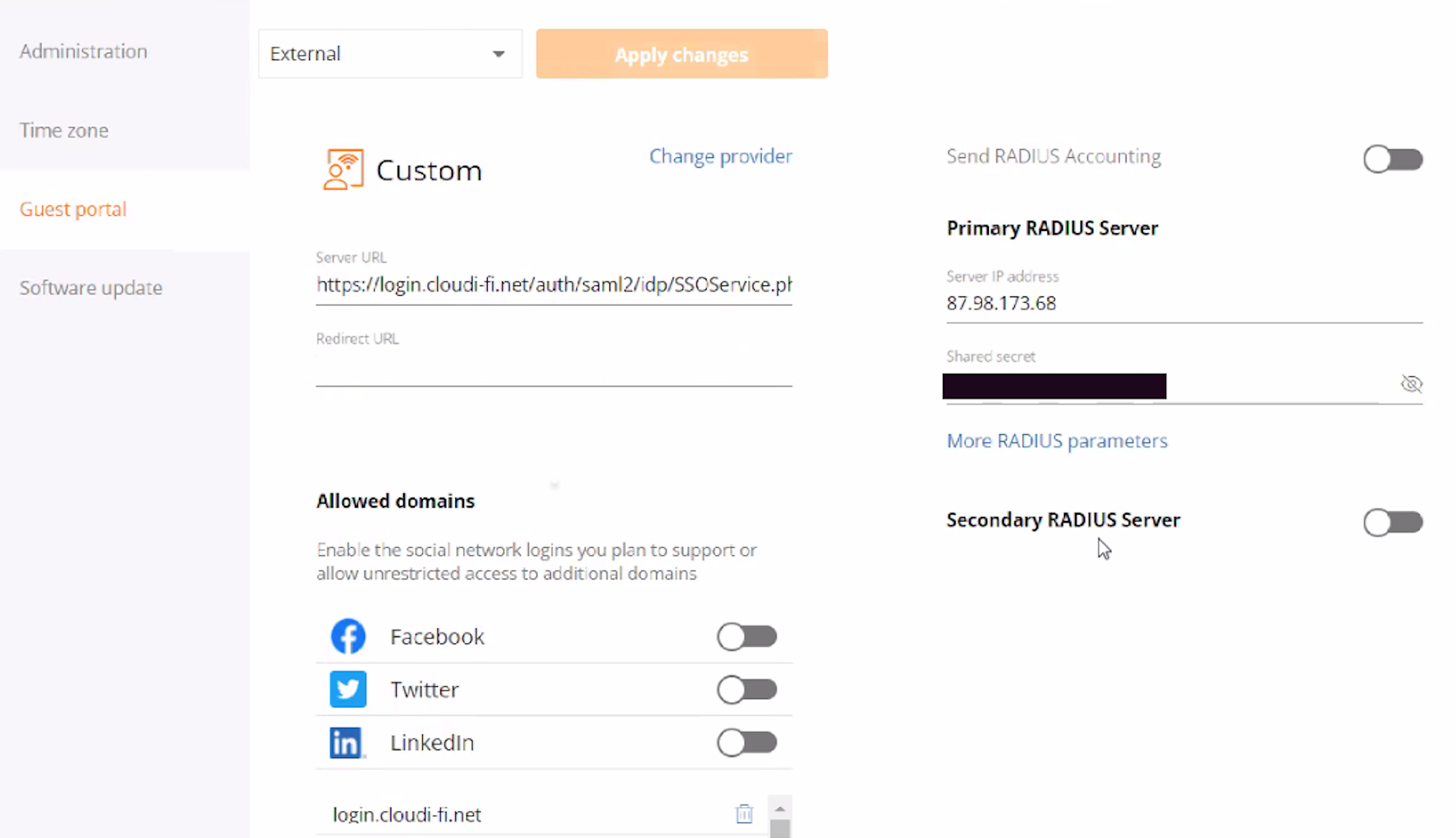Click the Custom guest portal provider icon
1456x838 pixels.
[x=343, y=169]
